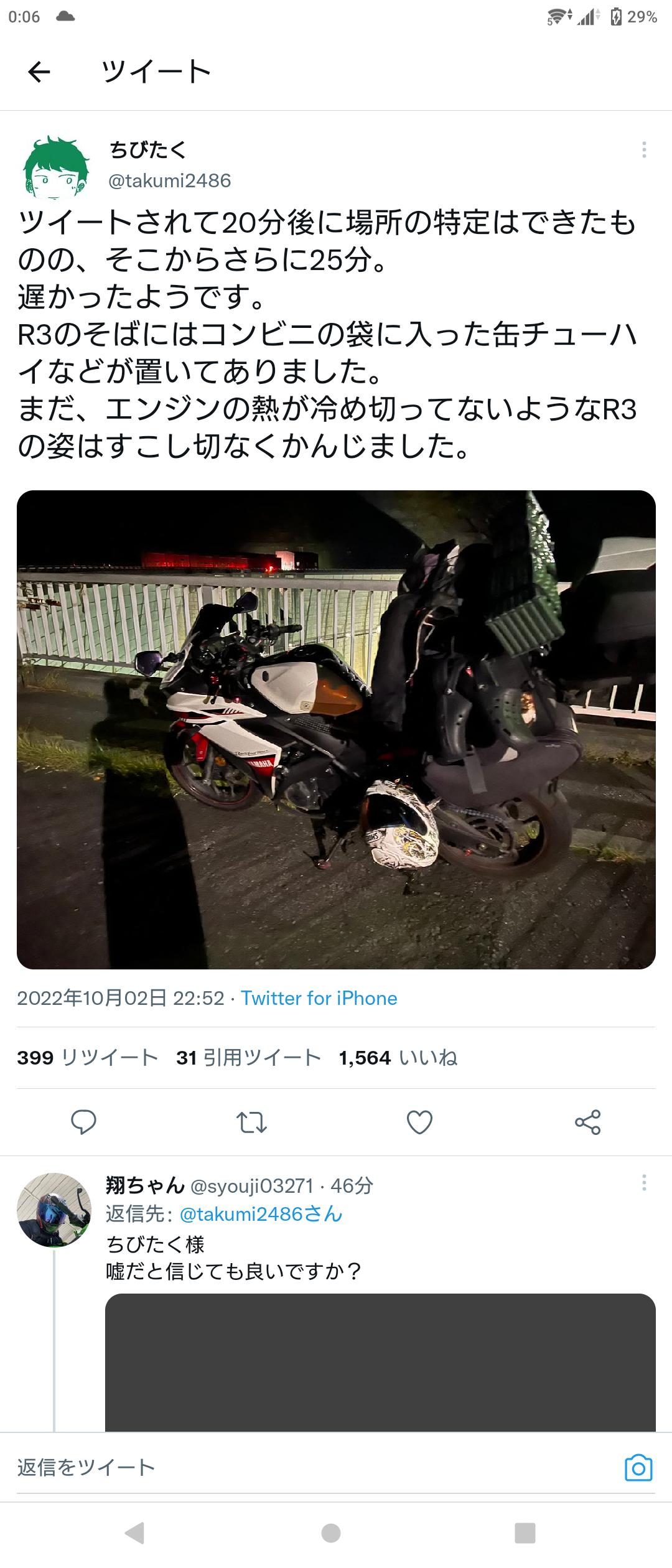The image size is (672, 1568).
Task: Tap the @takumi2486さん mention link
Action: (x=261, y=1214)
